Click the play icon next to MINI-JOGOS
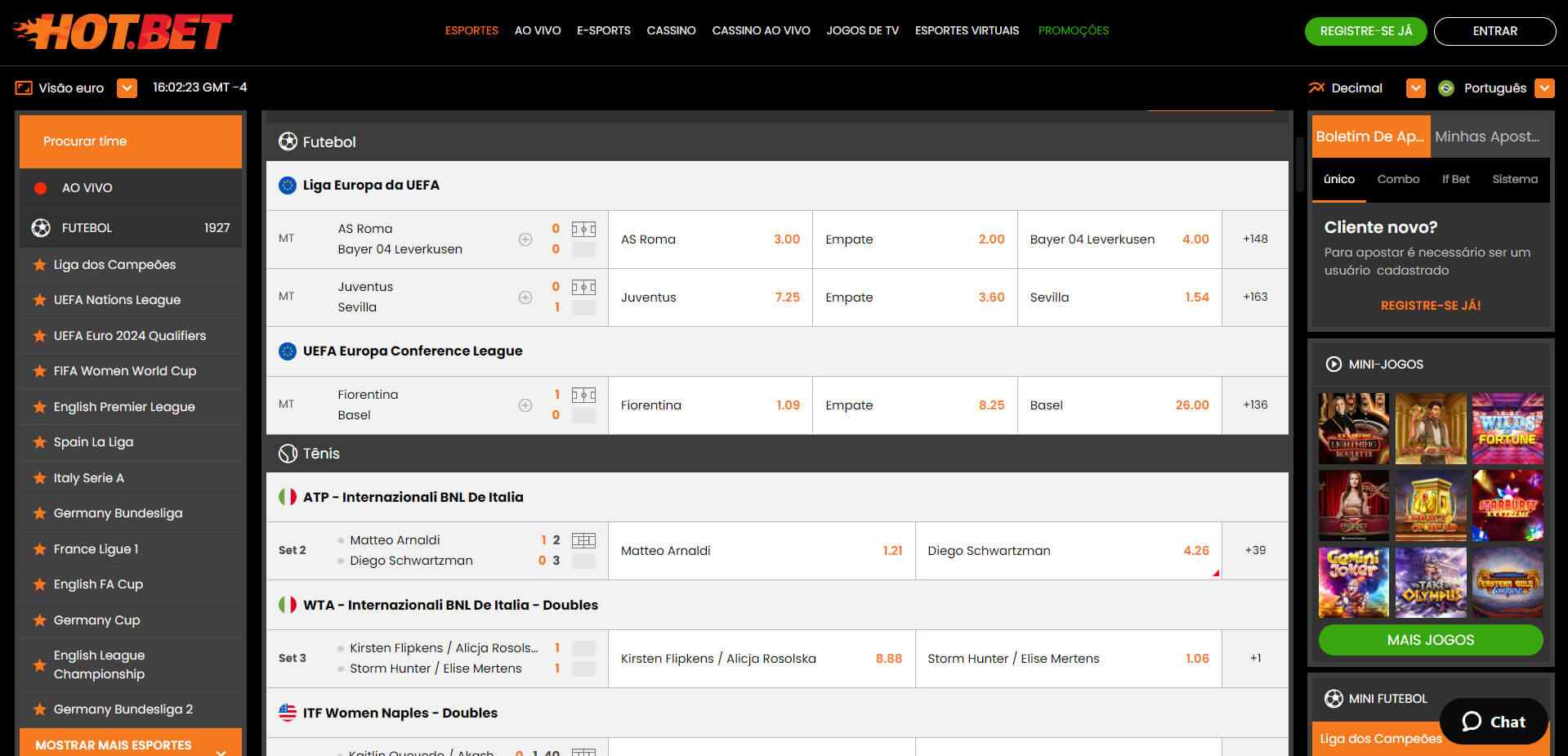Screen dimensions: 1568x756 (x=1333, y=365)
